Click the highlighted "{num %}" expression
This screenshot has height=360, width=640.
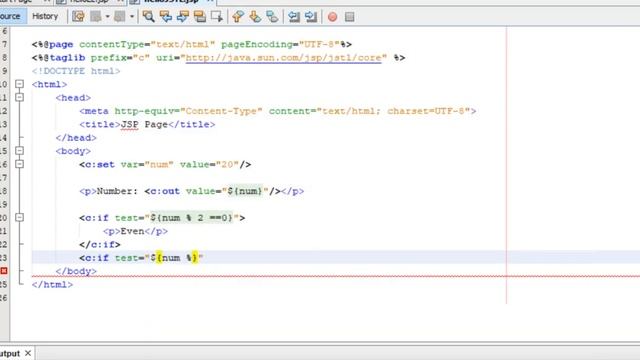177,258
